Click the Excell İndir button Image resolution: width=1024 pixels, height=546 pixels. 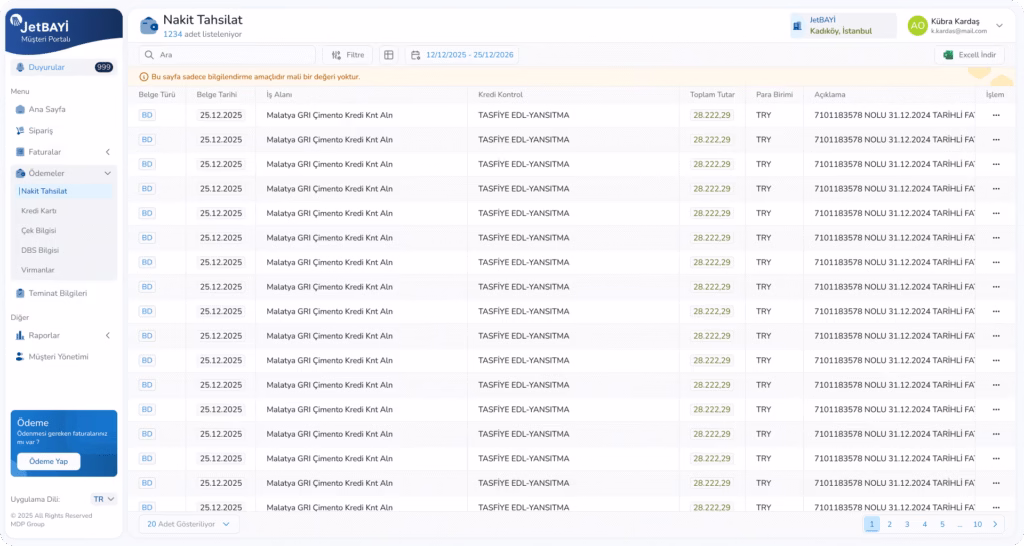pyautogui.click(x=968, y=55)
